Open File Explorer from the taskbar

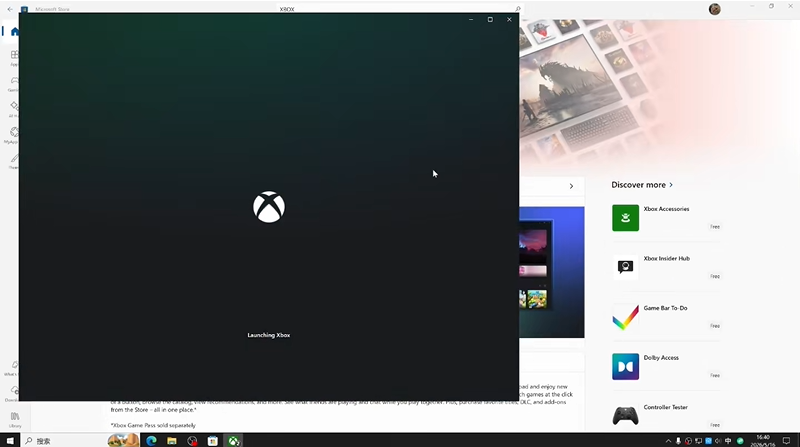pyautogui.click(x=172, y=440)
